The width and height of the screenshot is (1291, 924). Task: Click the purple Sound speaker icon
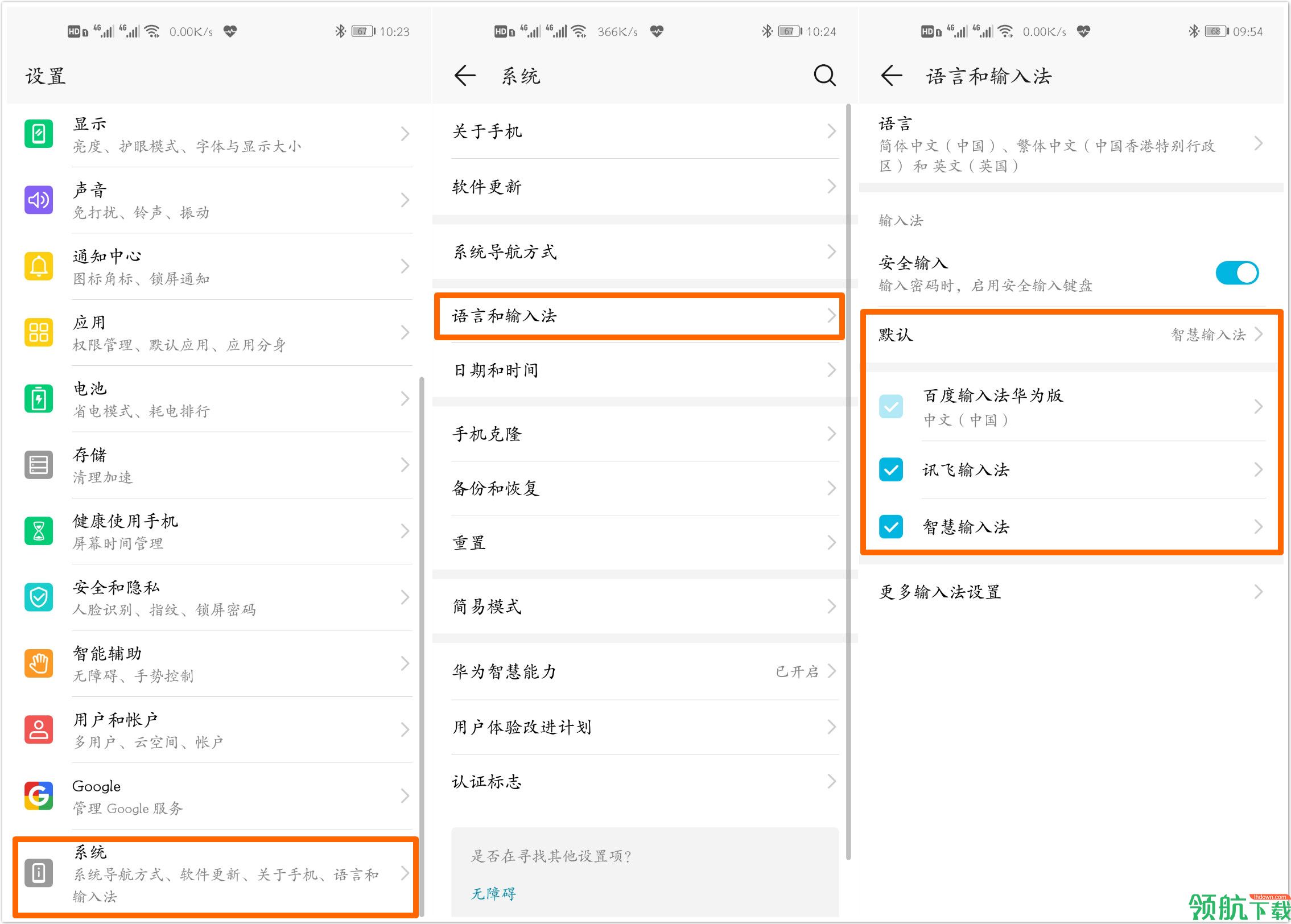pos(39,200)
